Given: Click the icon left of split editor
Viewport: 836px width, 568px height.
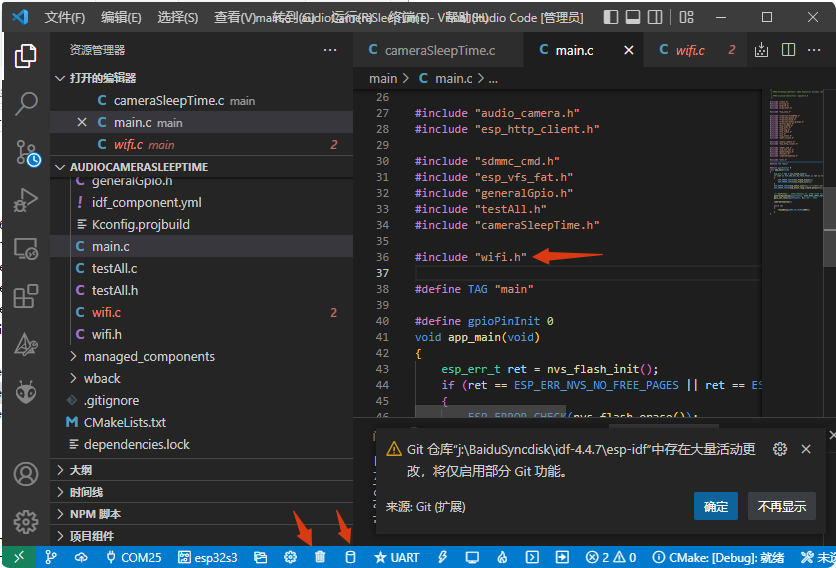Looking at the screenshot, I should [x=761, y=50].
